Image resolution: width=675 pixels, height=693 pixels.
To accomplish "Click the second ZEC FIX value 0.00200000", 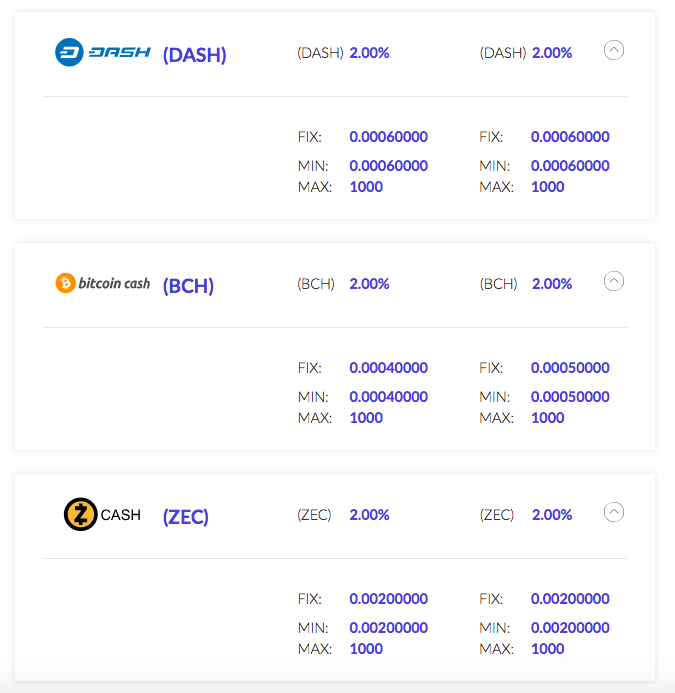I will point(570,599).
